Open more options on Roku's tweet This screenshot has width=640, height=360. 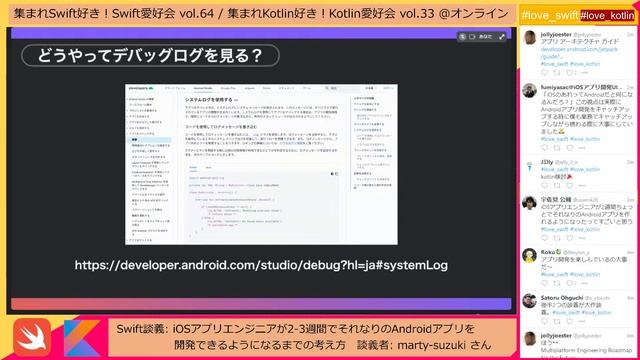point(584,283)
